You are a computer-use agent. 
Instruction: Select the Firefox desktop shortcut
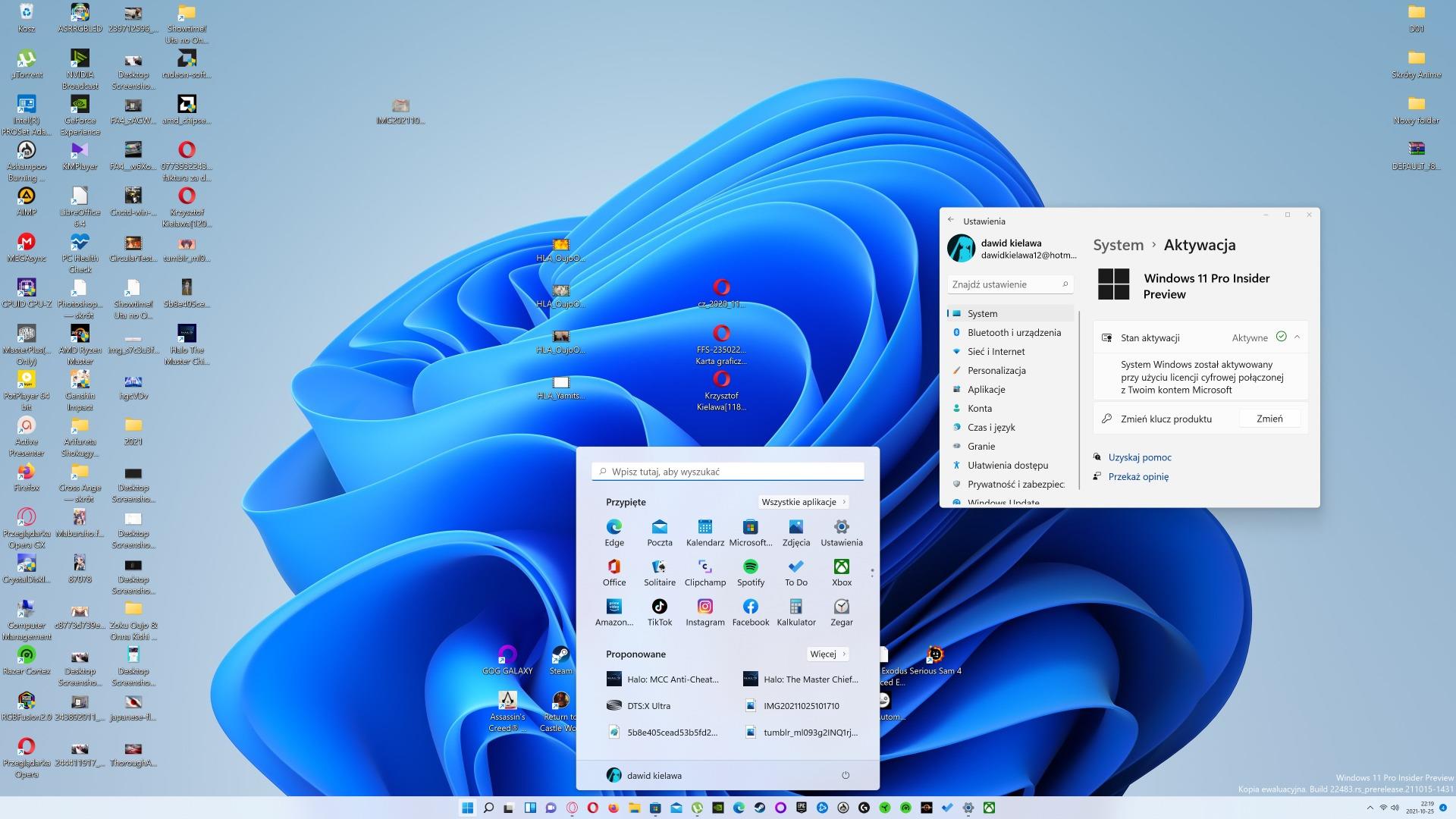pos(27,478)
